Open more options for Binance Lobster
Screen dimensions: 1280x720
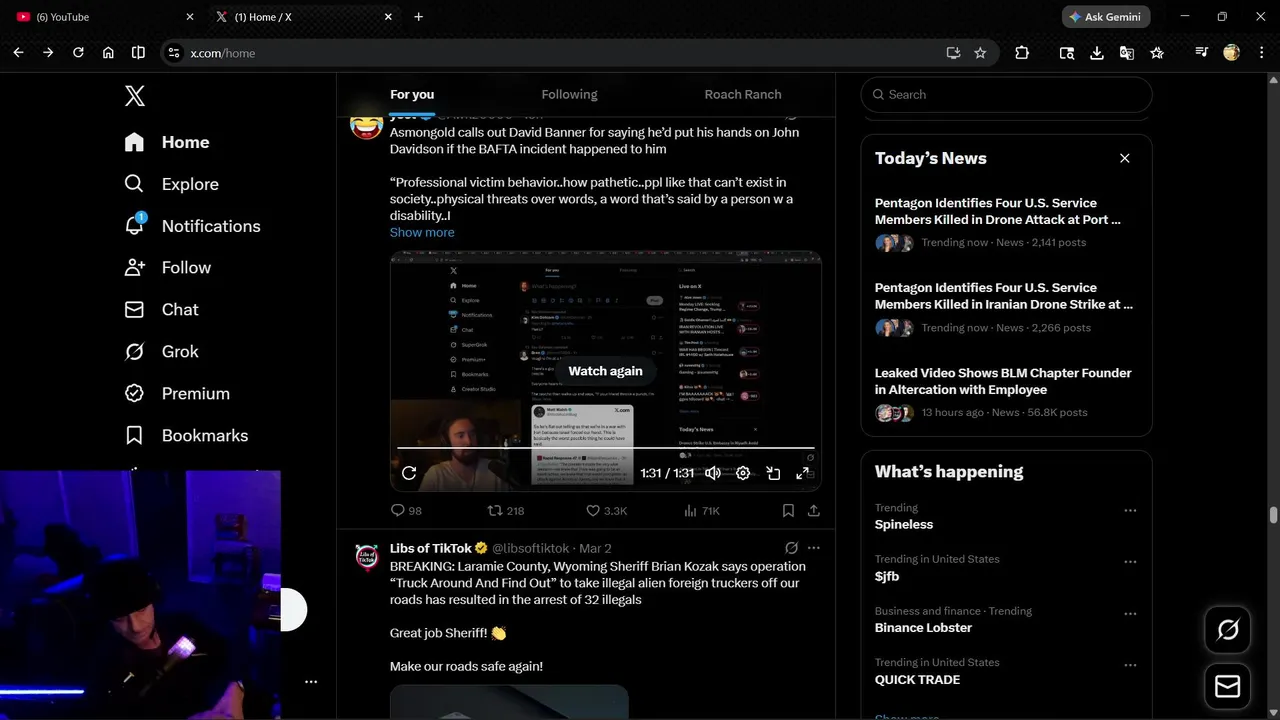[1130, 613]
